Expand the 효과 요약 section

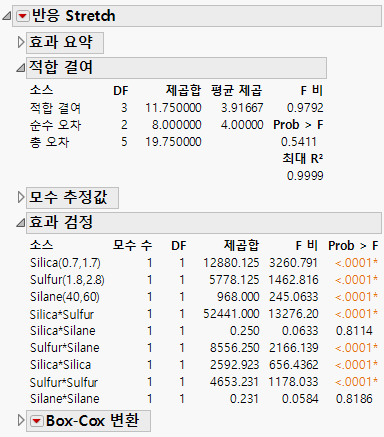click(21, 42)
